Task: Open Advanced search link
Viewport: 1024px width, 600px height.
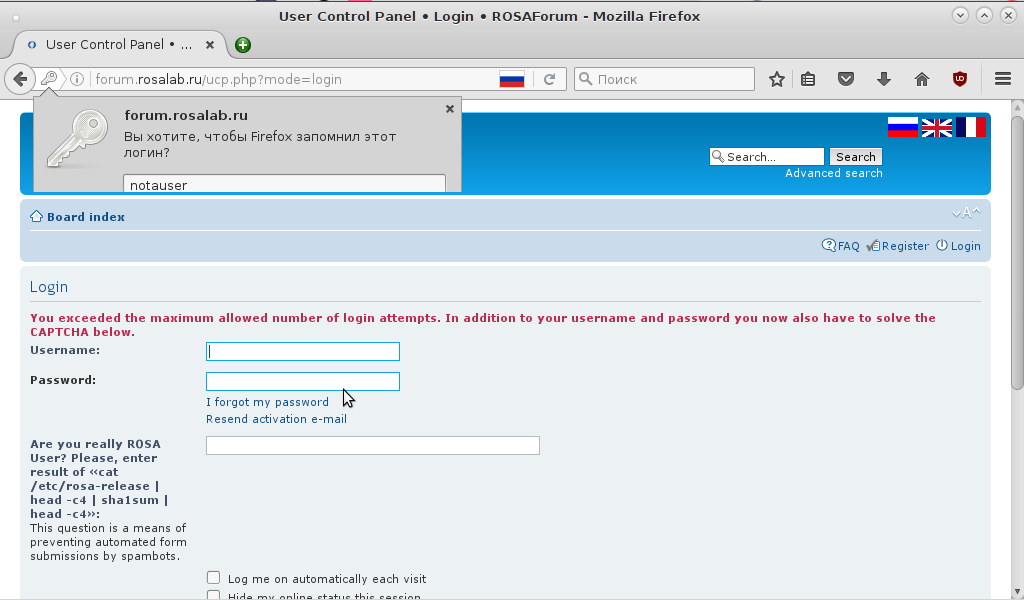Action: pyautogui.click(x=833, y=173)
